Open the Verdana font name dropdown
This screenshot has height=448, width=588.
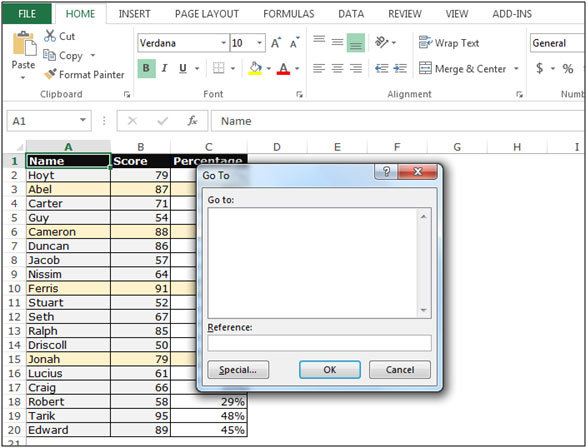coord(223,43)
